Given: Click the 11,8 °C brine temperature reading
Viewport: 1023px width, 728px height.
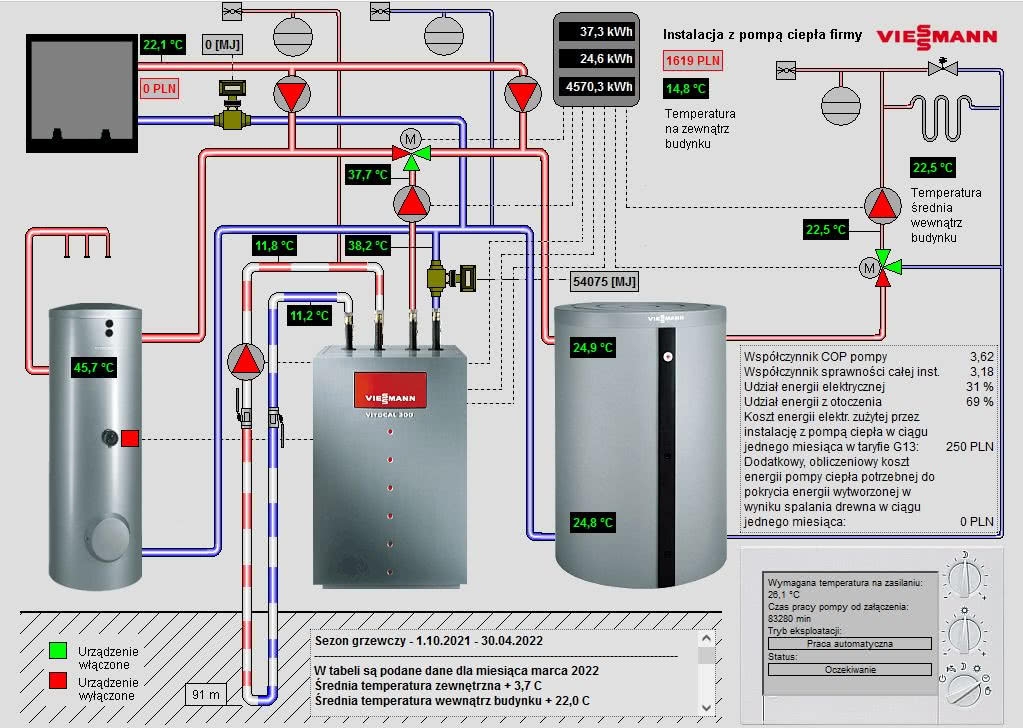Looking at the screenshot, I should (x=275, y=246).
